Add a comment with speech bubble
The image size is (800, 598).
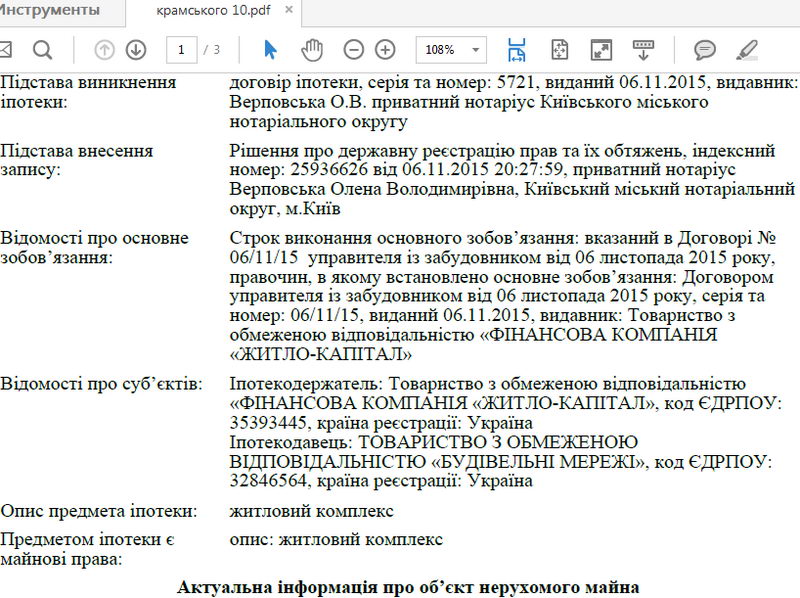[x=705, y=49]
